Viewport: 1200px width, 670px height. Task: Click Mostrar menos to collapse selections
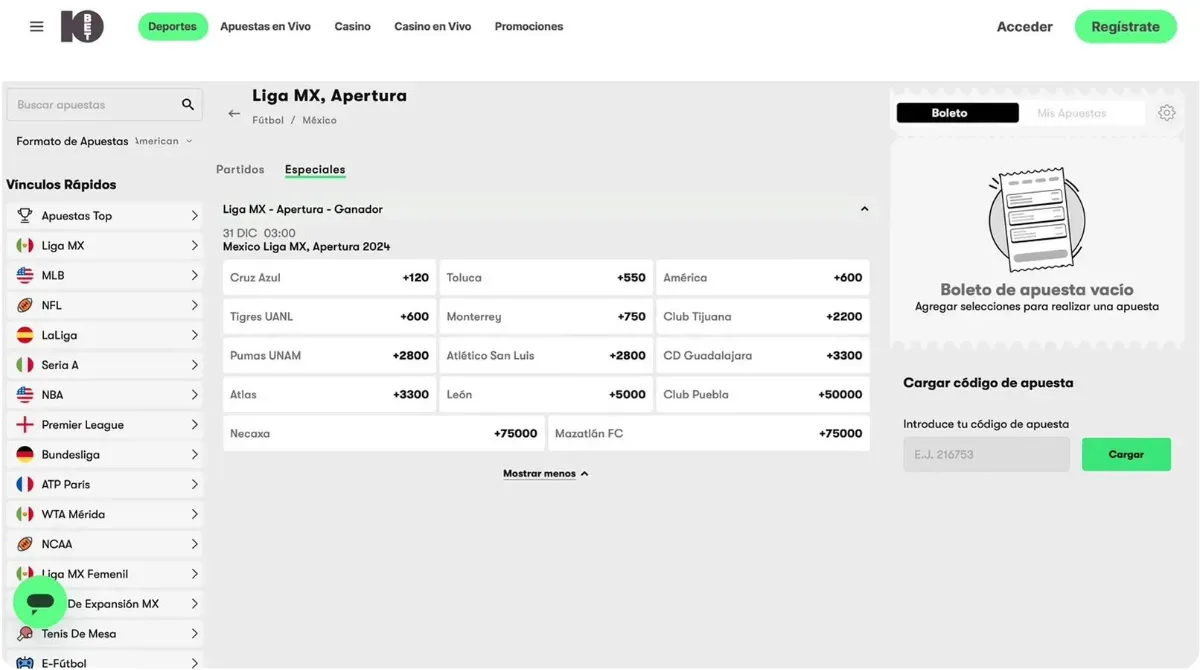[x=546, y=474]
